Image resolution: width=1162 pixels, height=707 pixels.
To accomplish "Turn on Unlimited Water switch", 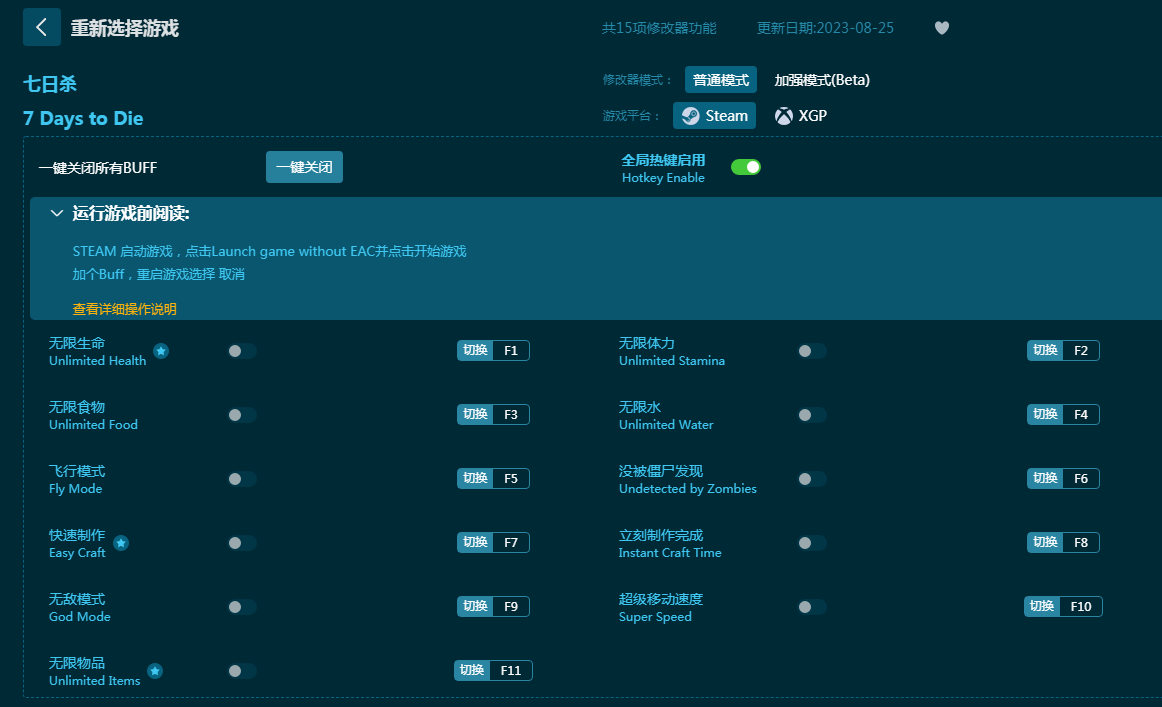I will pos(811,415).
